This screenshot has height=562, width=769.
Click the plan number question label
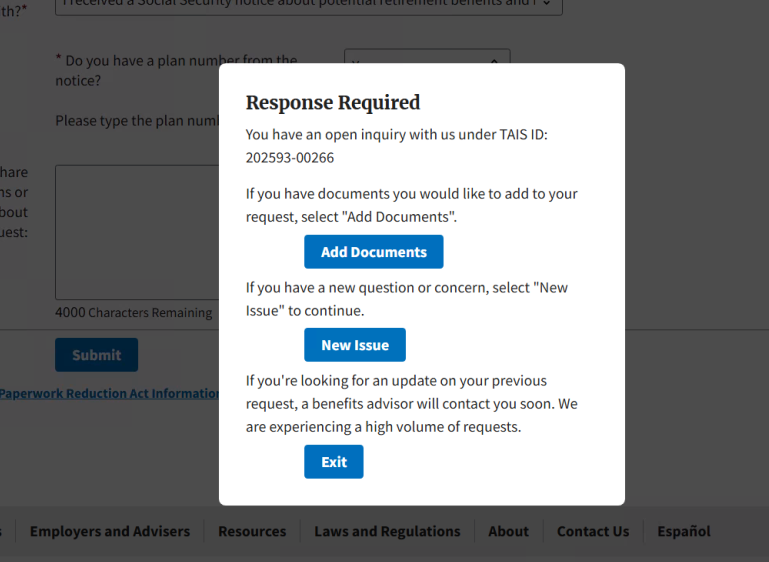tap(175, 70)
